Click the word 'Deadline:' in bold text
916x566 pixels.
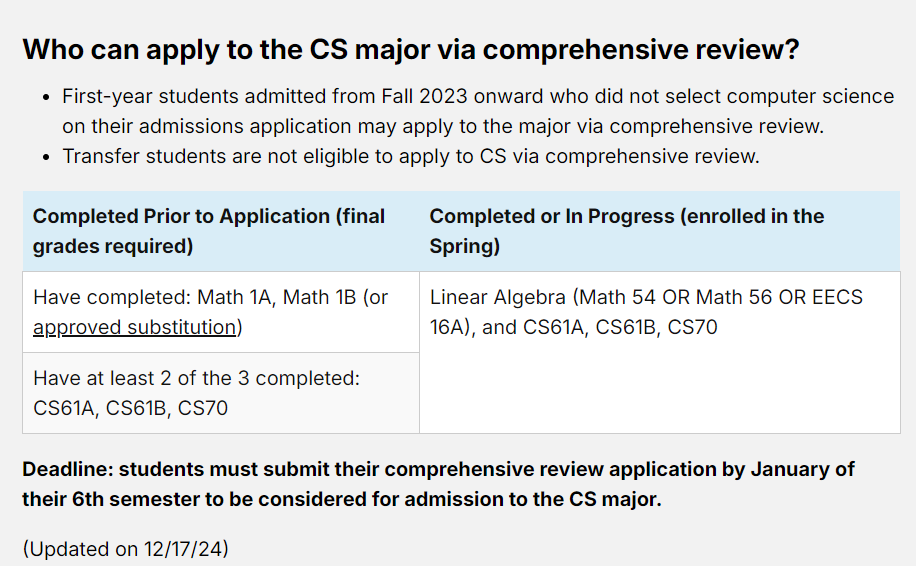coord(67,469)
